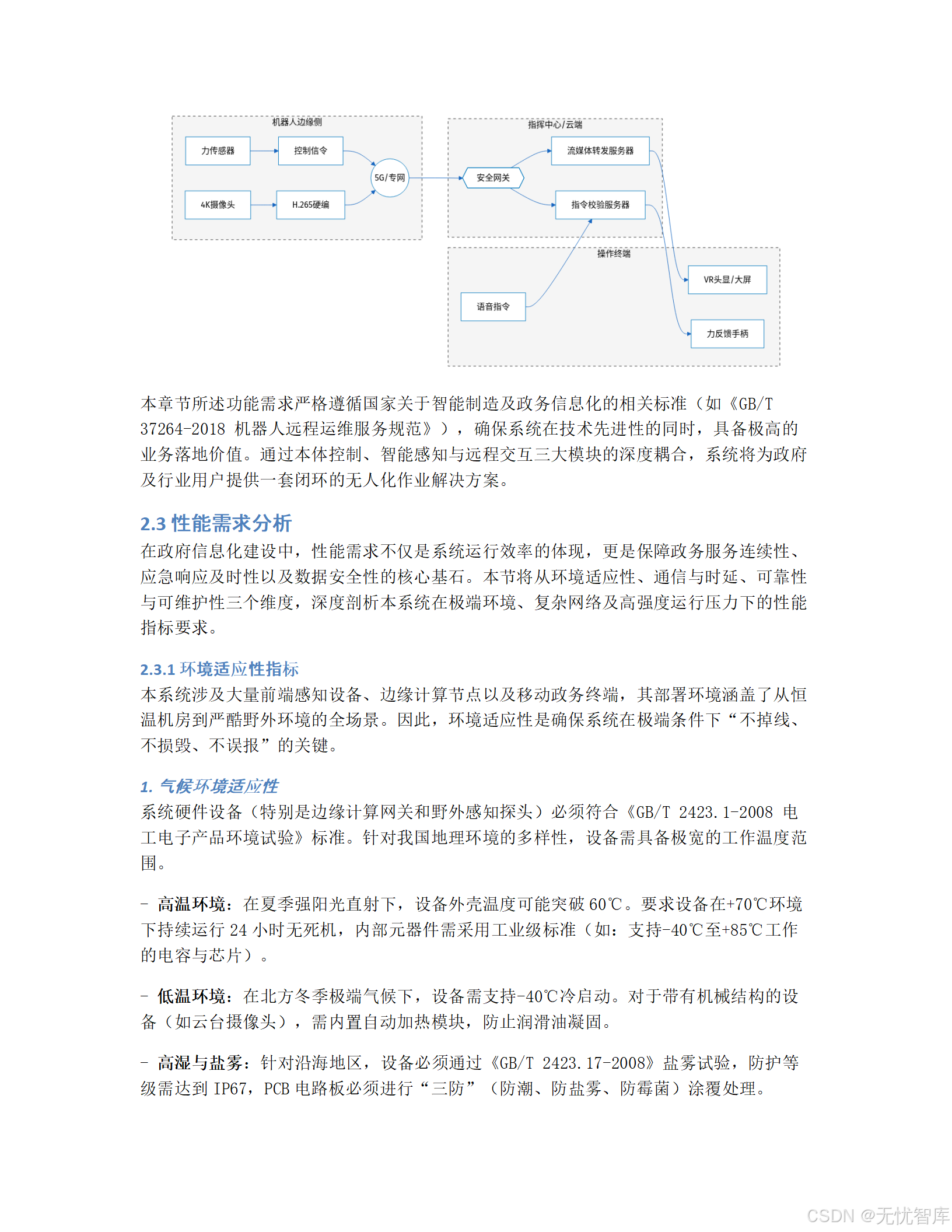Click the bold label 低温环境
The image size is (952, 1232).
tap(191, 996)
